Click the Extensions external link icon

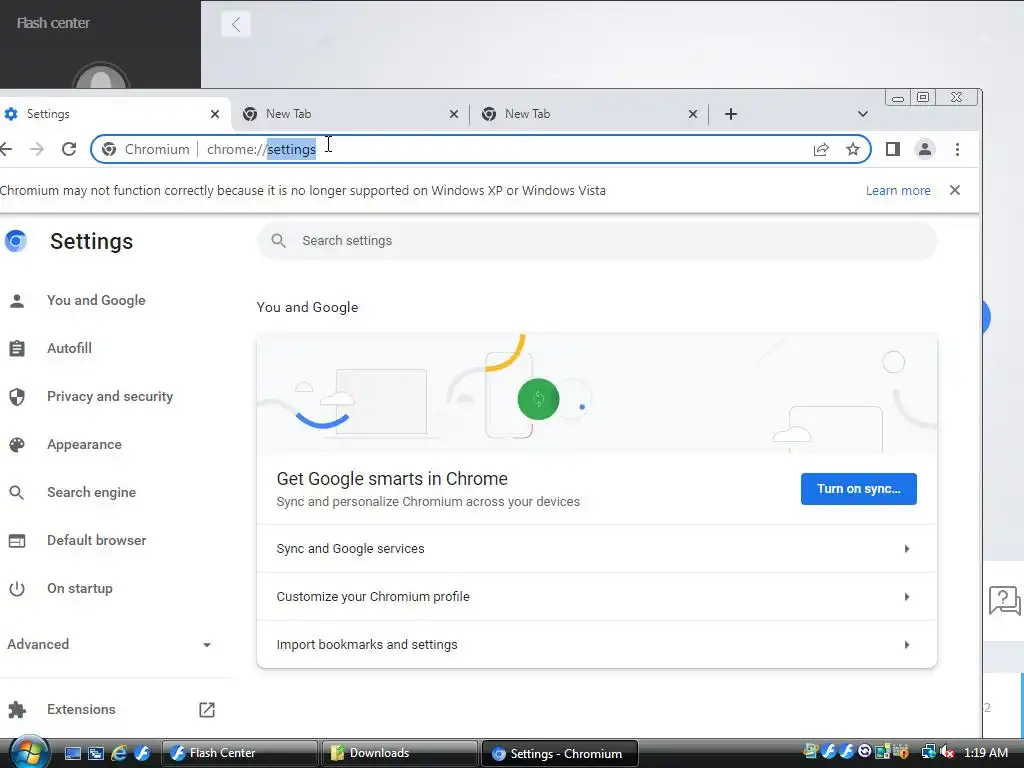click(206, 710)
